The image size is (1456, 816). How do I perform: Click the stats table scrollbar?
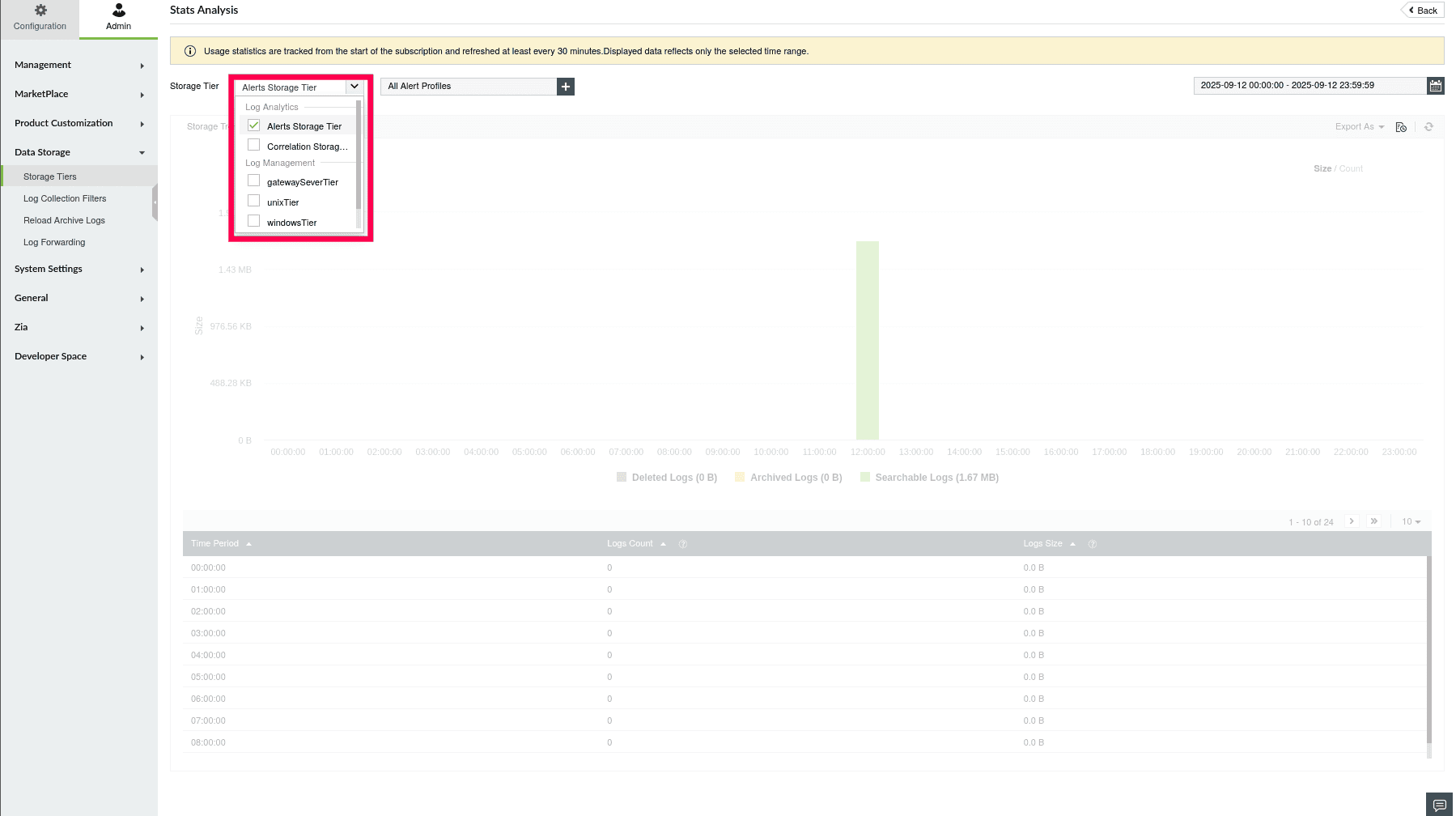click(x=1428, y=648)
